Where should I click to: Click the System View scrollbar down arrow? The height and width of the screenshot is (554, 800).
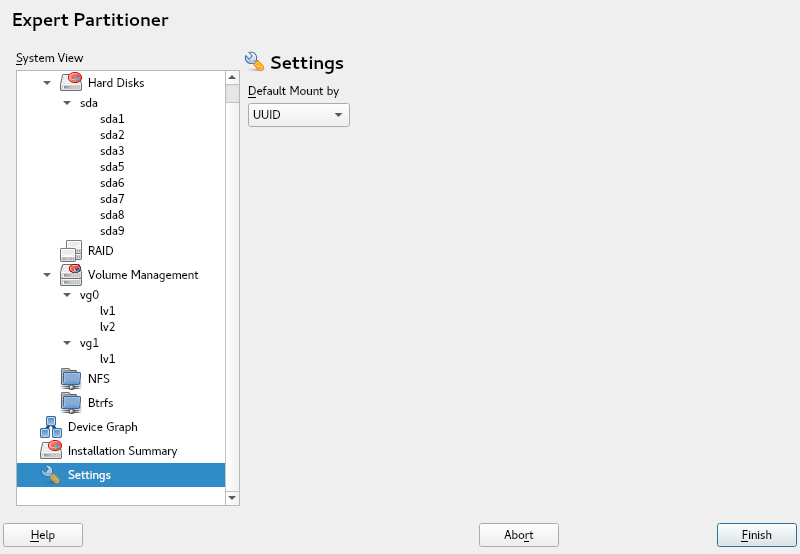[232, 497]
